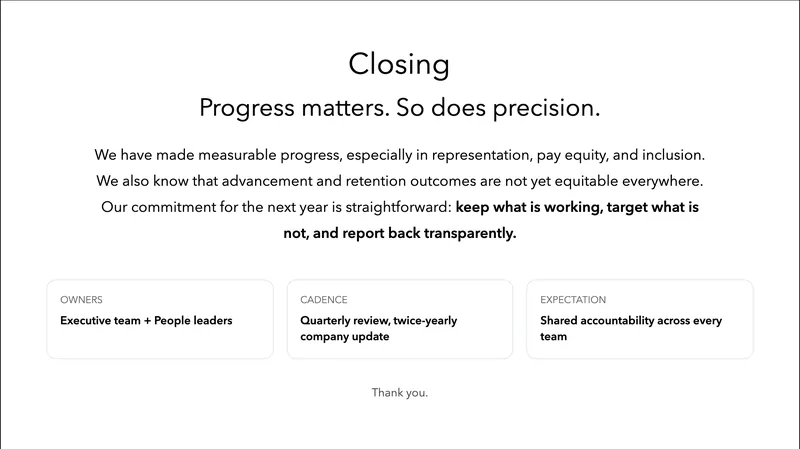
Task: Click the EXPECTATION card label
Action: pos(573,300)
